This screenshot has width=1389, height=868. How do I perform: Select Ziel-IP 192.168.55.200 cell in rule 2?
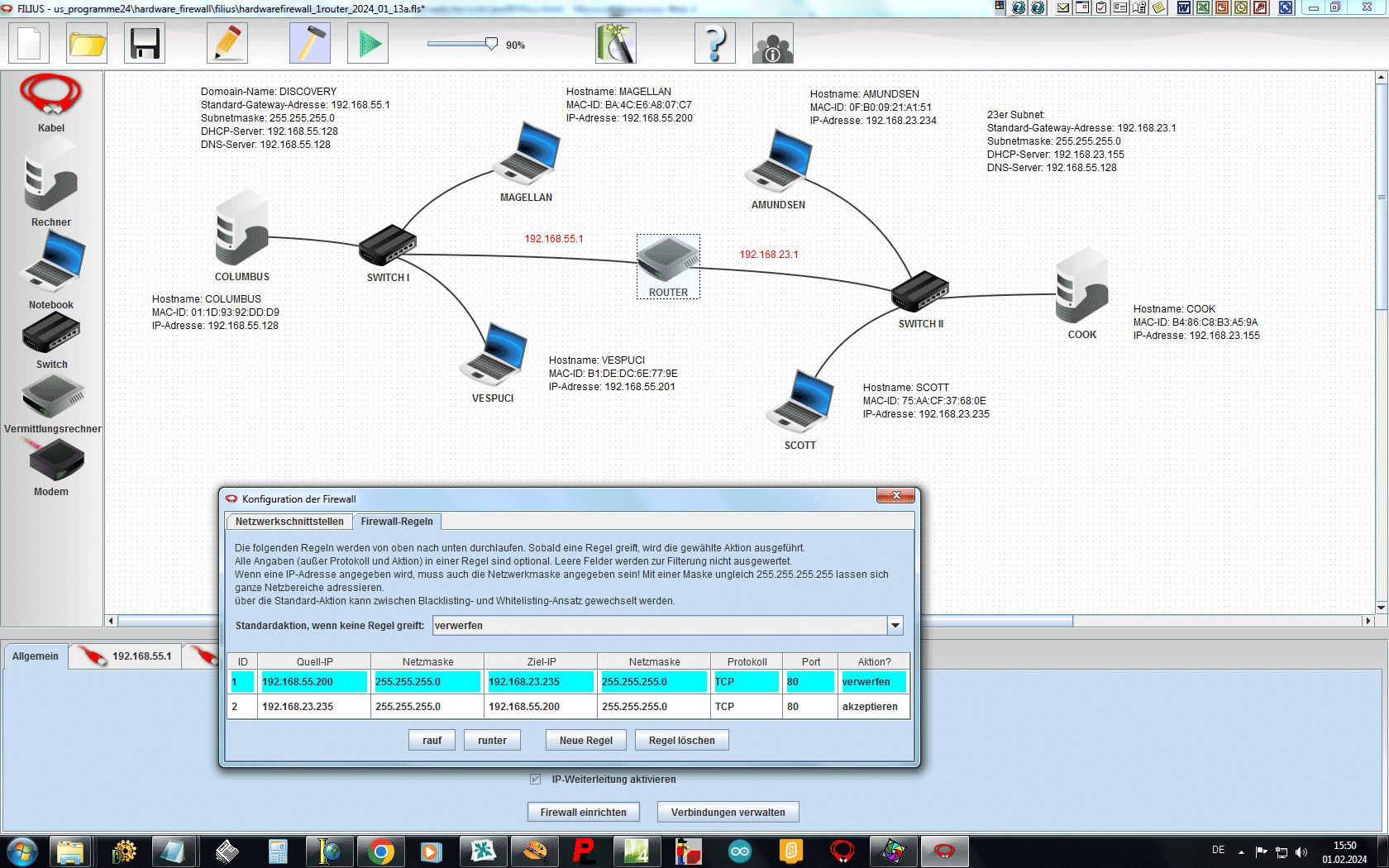pyautogui.click(x=541, y=707)
